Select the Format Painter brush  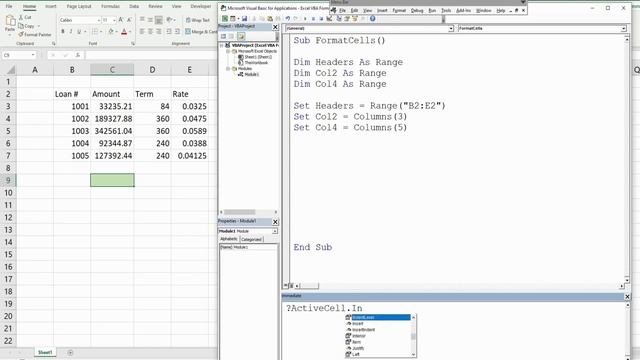coord(21,35)
